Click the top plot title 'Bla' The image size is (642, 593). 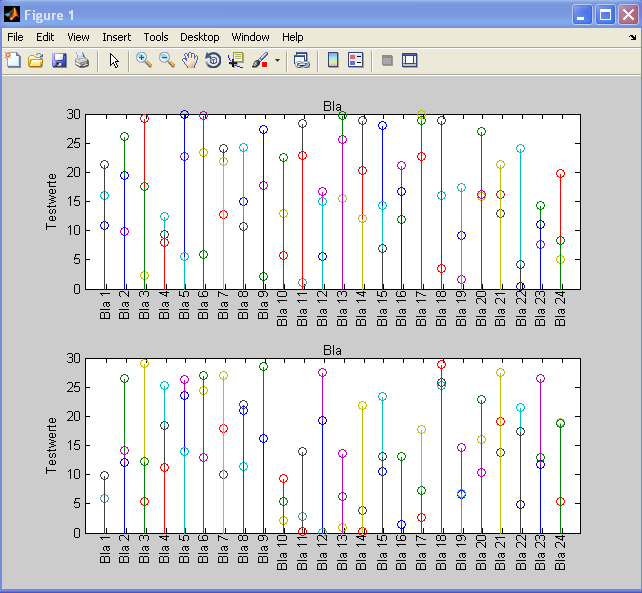(332, 106)
